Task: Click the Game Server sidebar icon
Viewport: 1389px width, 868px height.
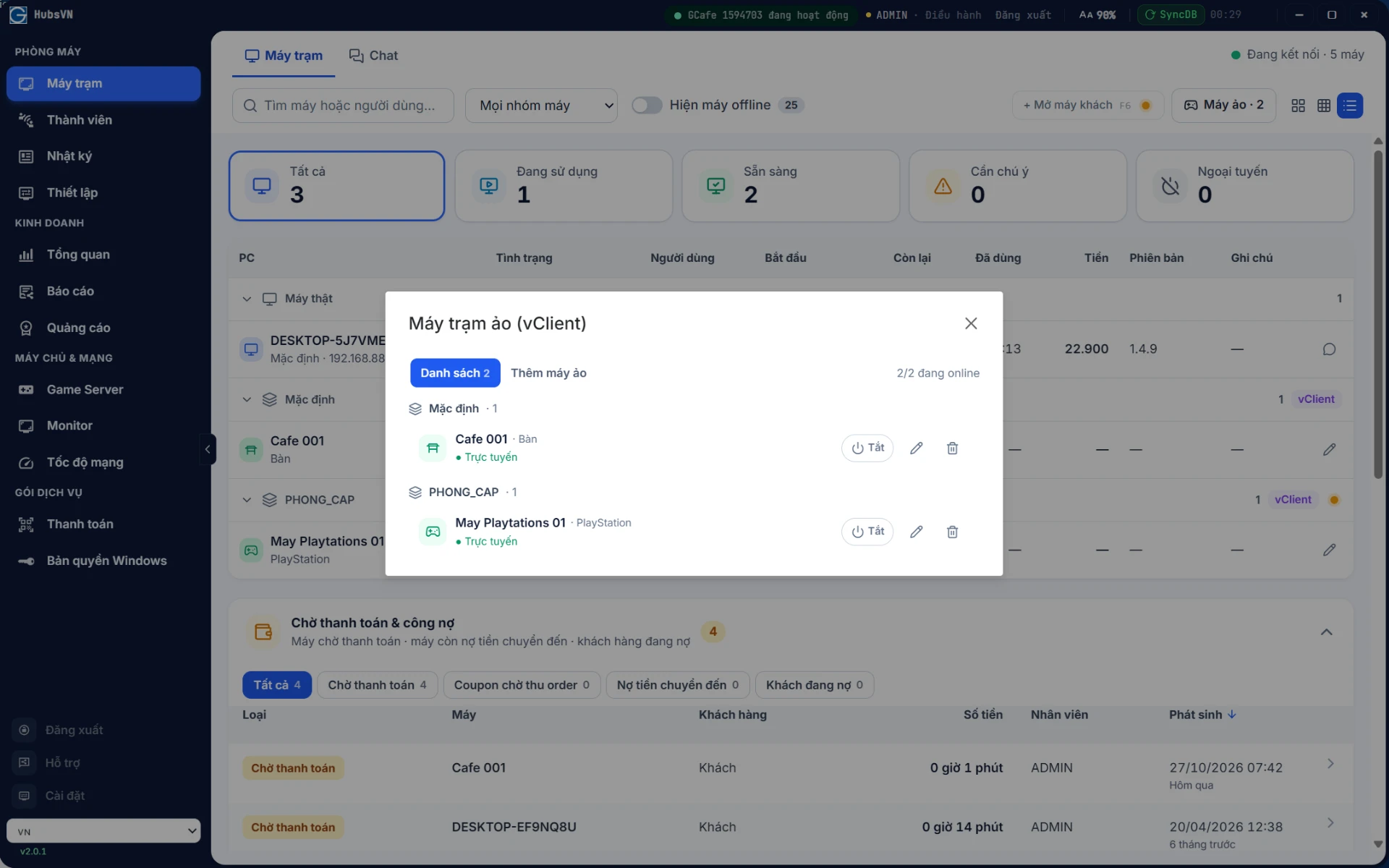Action: (x=26, y=389)
